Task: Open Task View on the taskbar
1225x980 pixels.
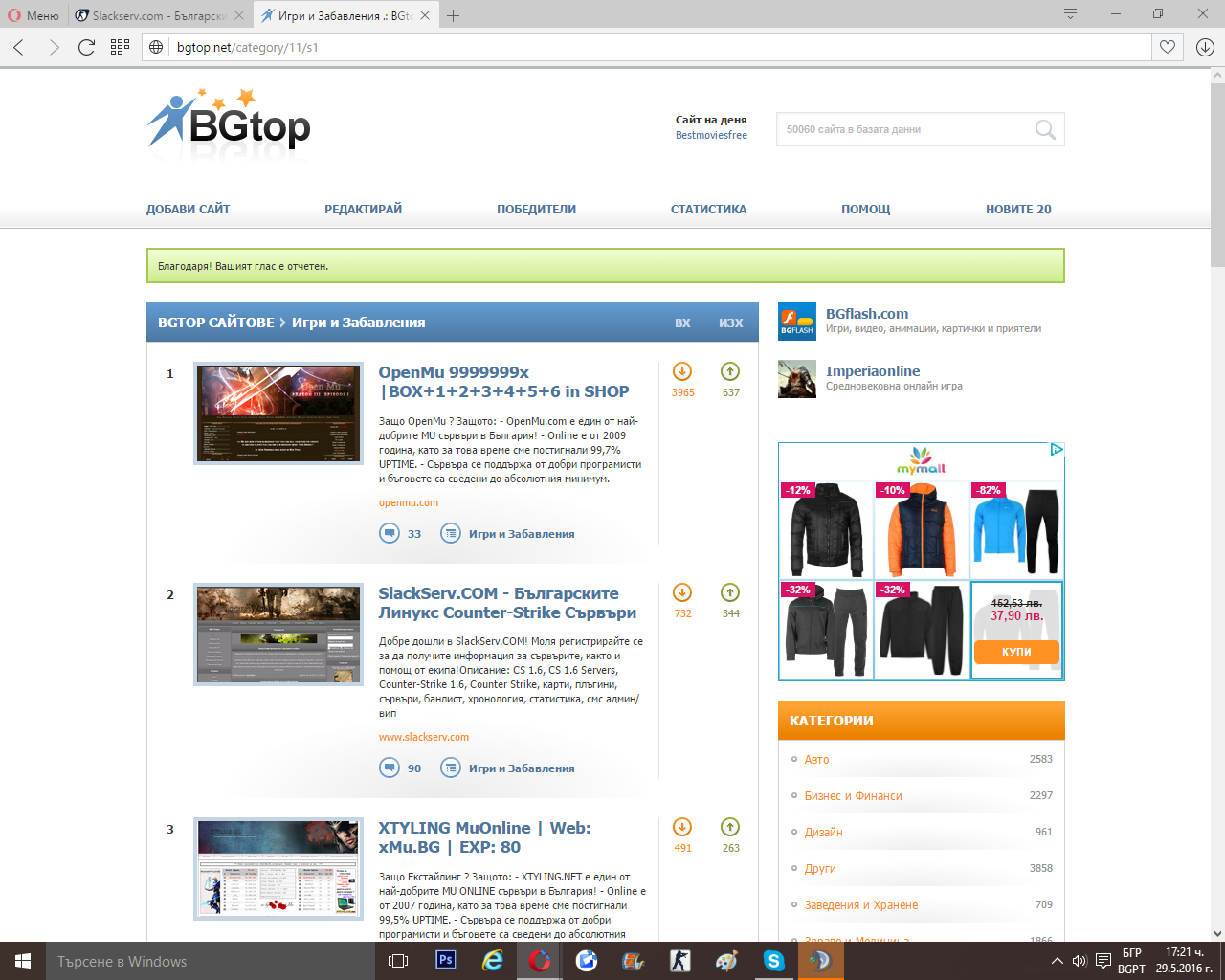Action: click(398, 961)
